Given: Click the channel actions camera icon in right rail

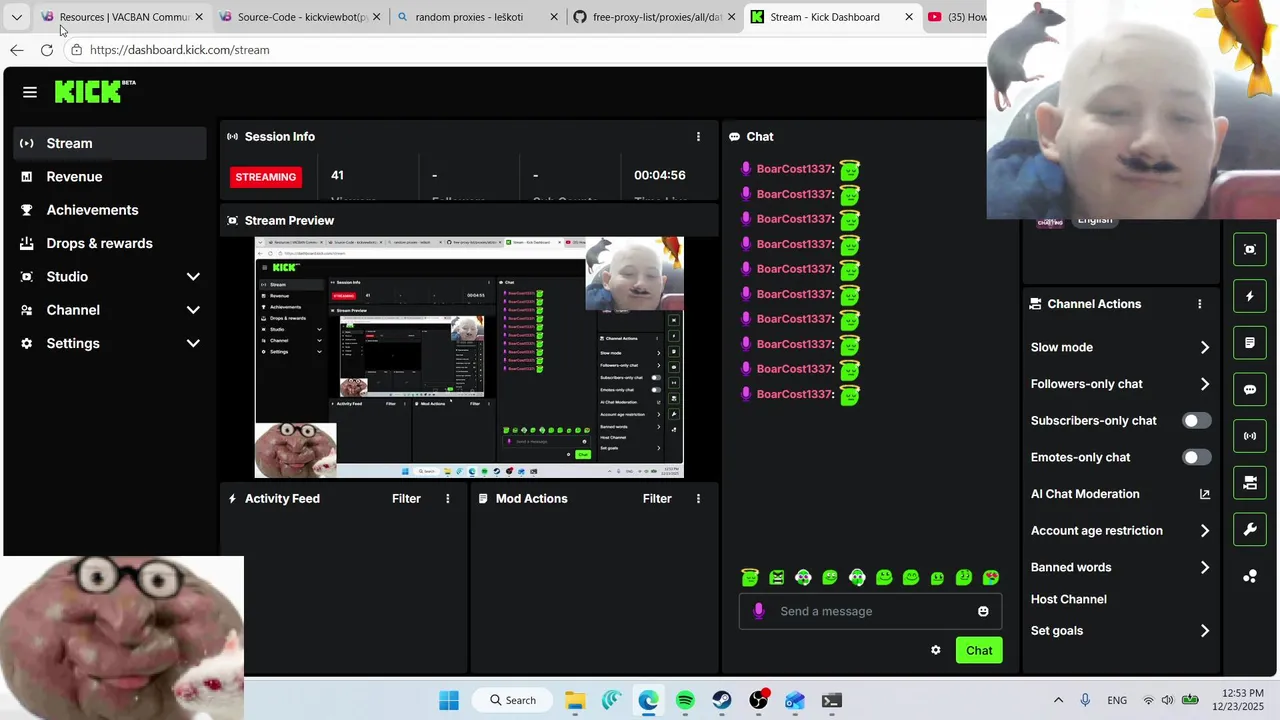Looking at the screenshot, I should [1250, 483].
